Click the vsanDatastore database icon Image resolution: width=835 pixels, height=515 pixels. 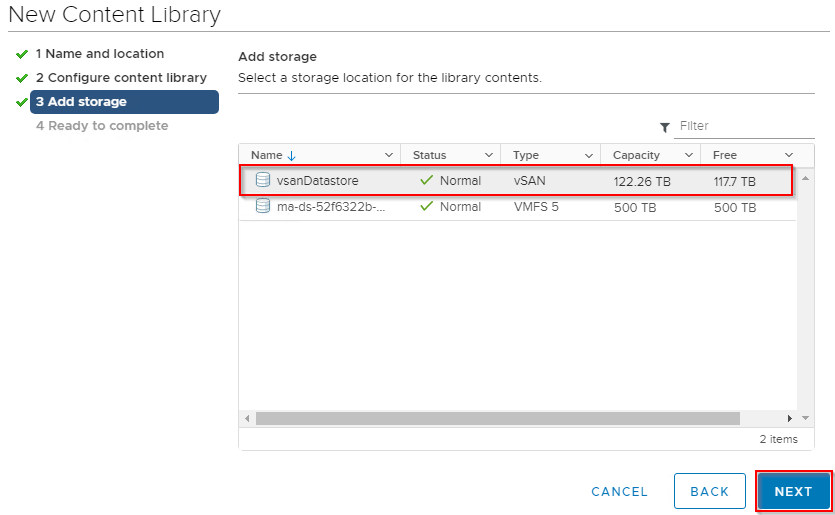[x=263, y=180]
